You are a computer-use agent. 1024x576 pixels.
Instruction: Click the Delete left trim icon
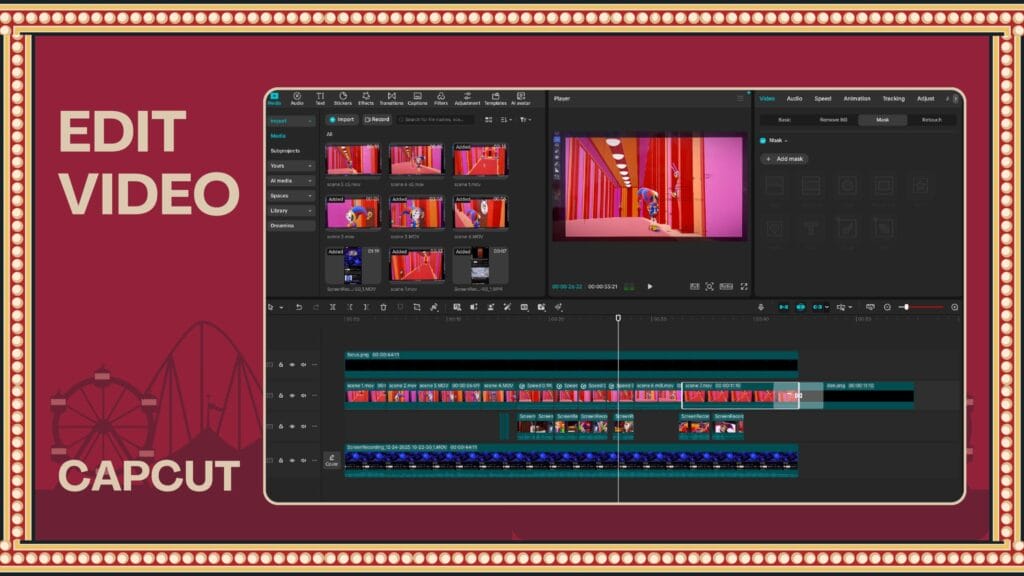pos(350,307)
